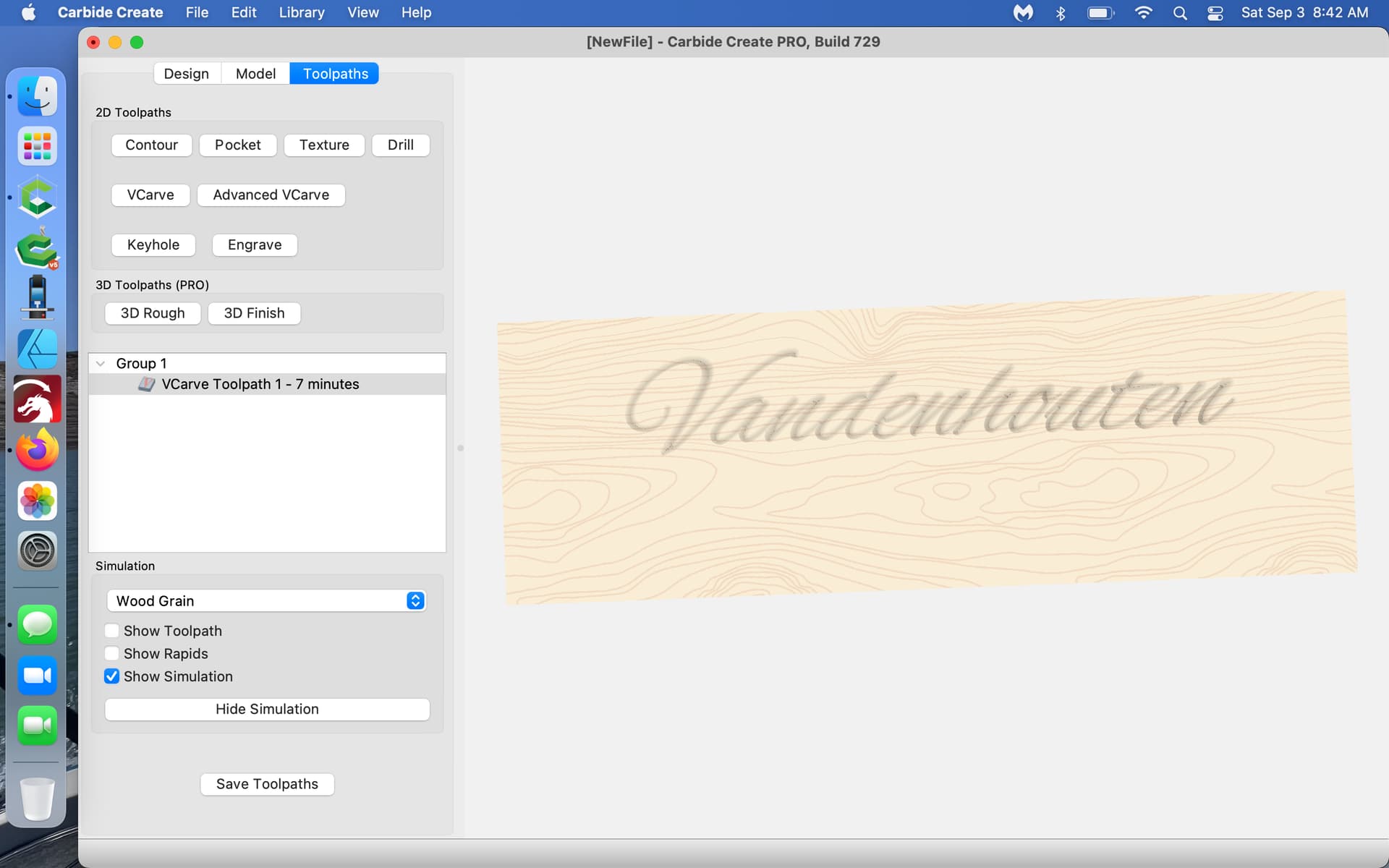Open the Help menu
Viewport: 1389px width, 868px height.
click(416, 12)
